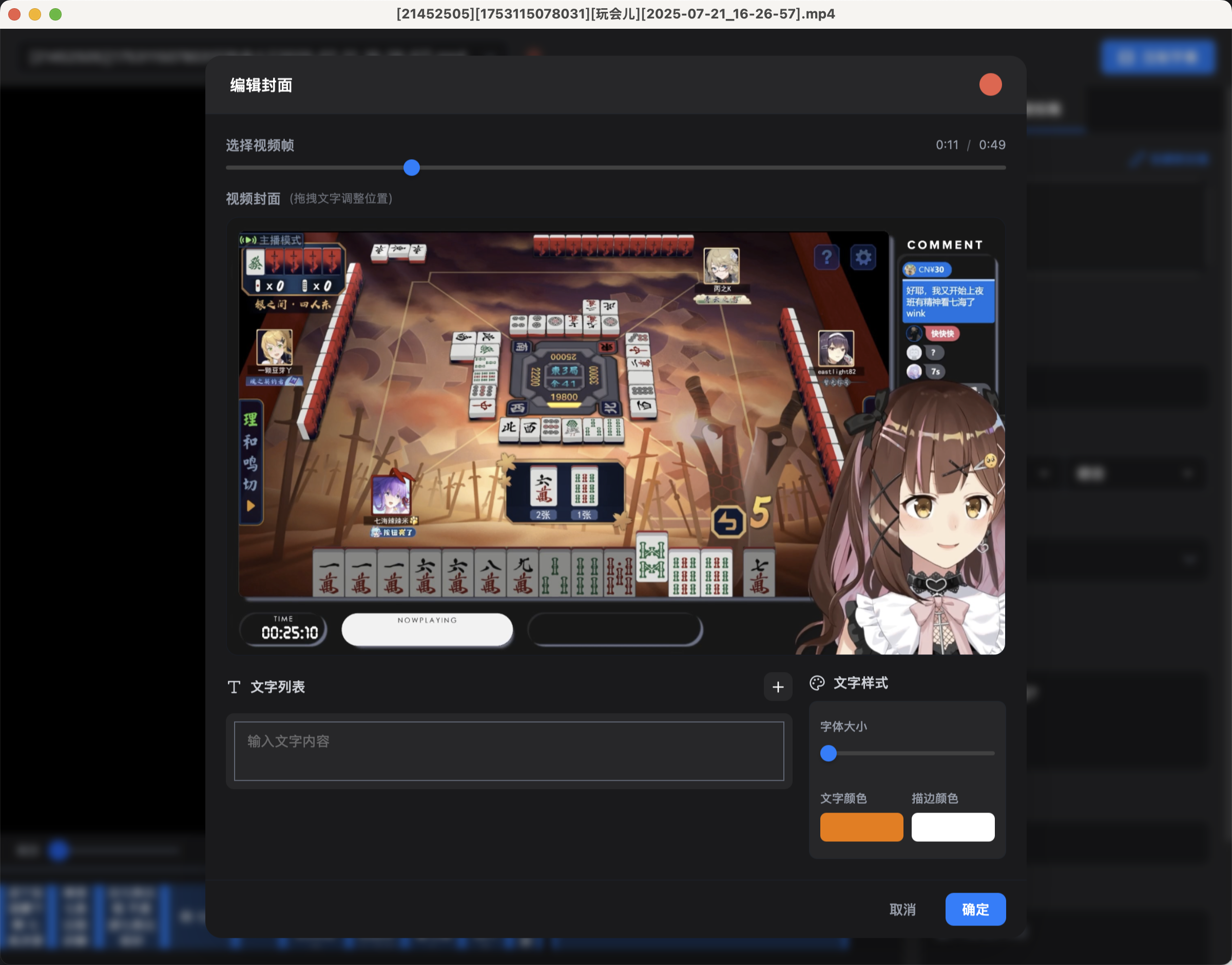
Task: Click the video frame slider handle
Action: click(411, 168)
